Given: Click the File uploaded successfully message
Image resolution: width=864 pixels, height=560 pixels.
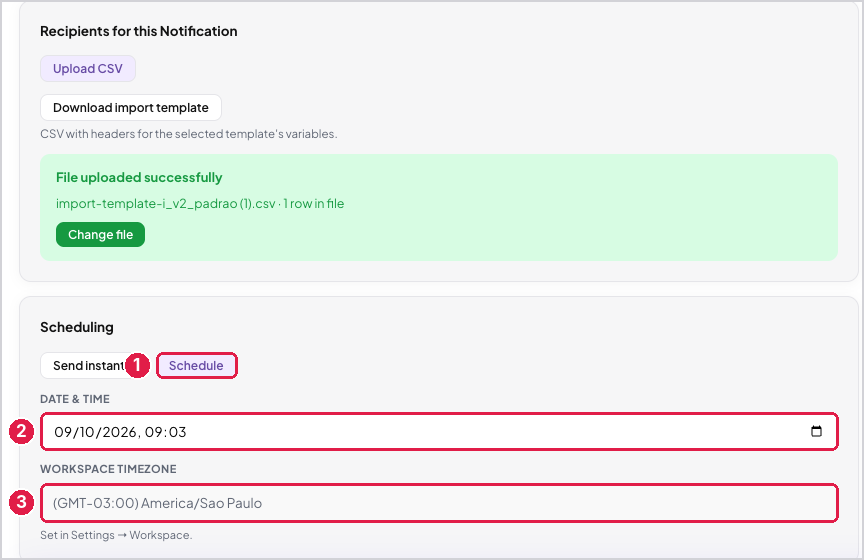Looking at the screenshot, I should tap(139, 177).
